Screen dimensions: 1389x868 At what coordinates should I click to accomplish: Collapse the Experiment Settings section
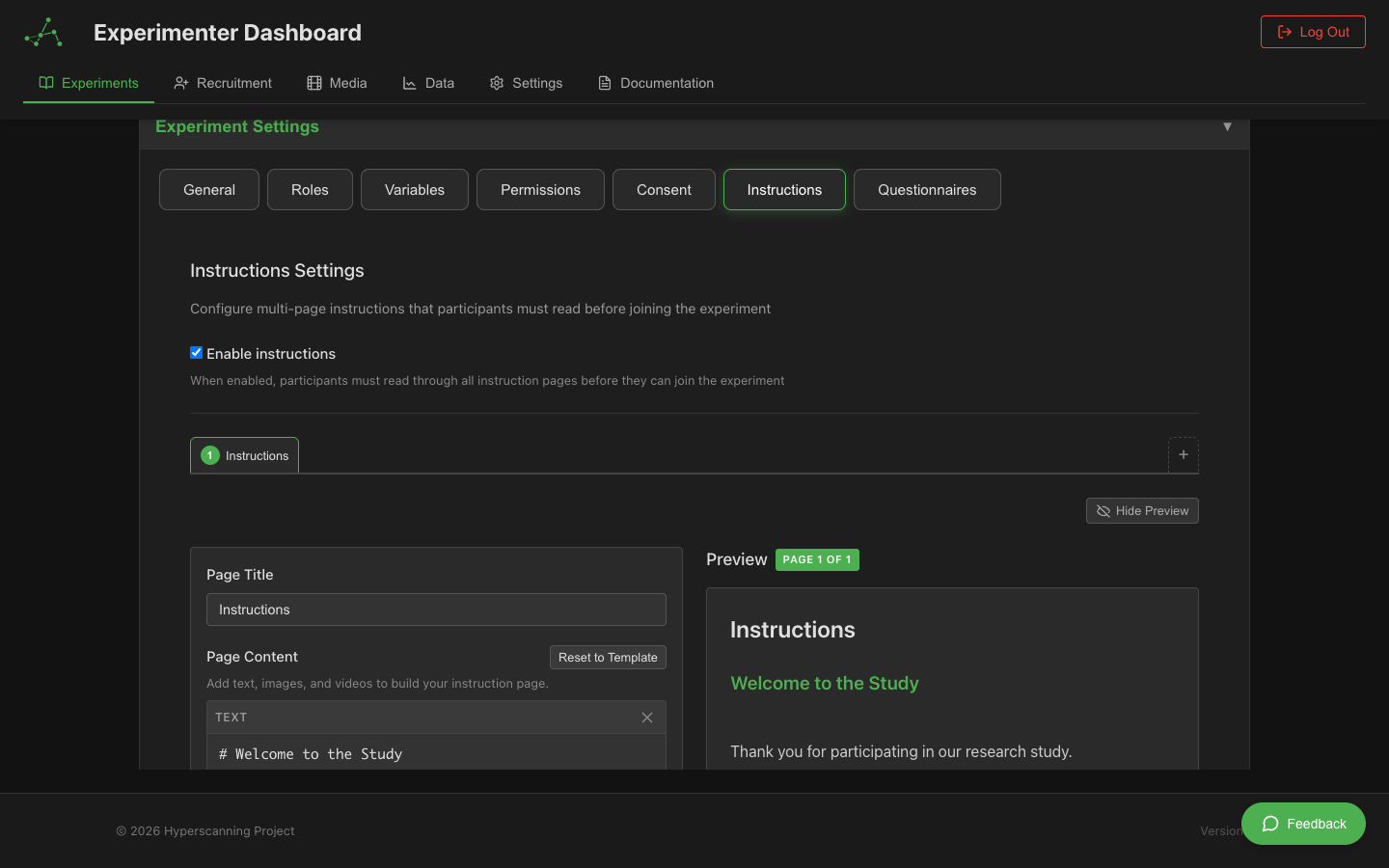click(1228, 125)
